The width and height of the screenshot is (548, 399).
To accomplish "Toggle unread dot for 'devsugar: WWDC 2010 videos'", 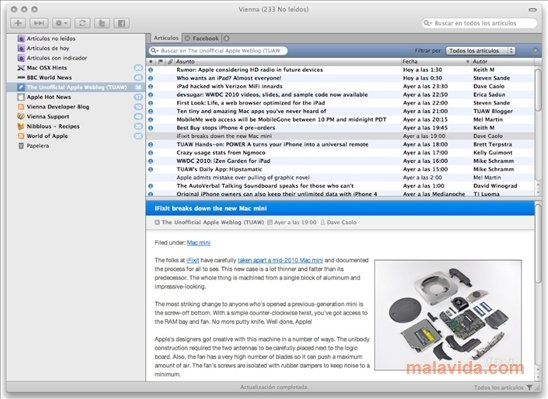I will coord(151,95).
